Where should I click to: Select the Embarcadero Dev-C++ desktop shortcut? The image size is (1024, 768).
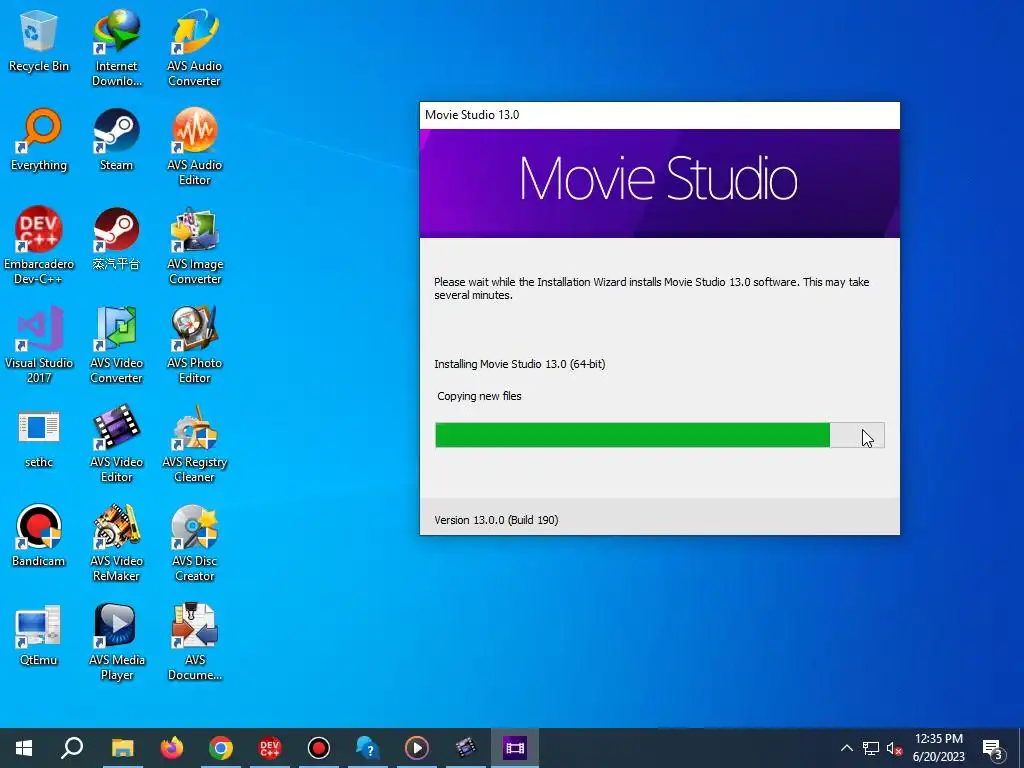pos(39,246)
